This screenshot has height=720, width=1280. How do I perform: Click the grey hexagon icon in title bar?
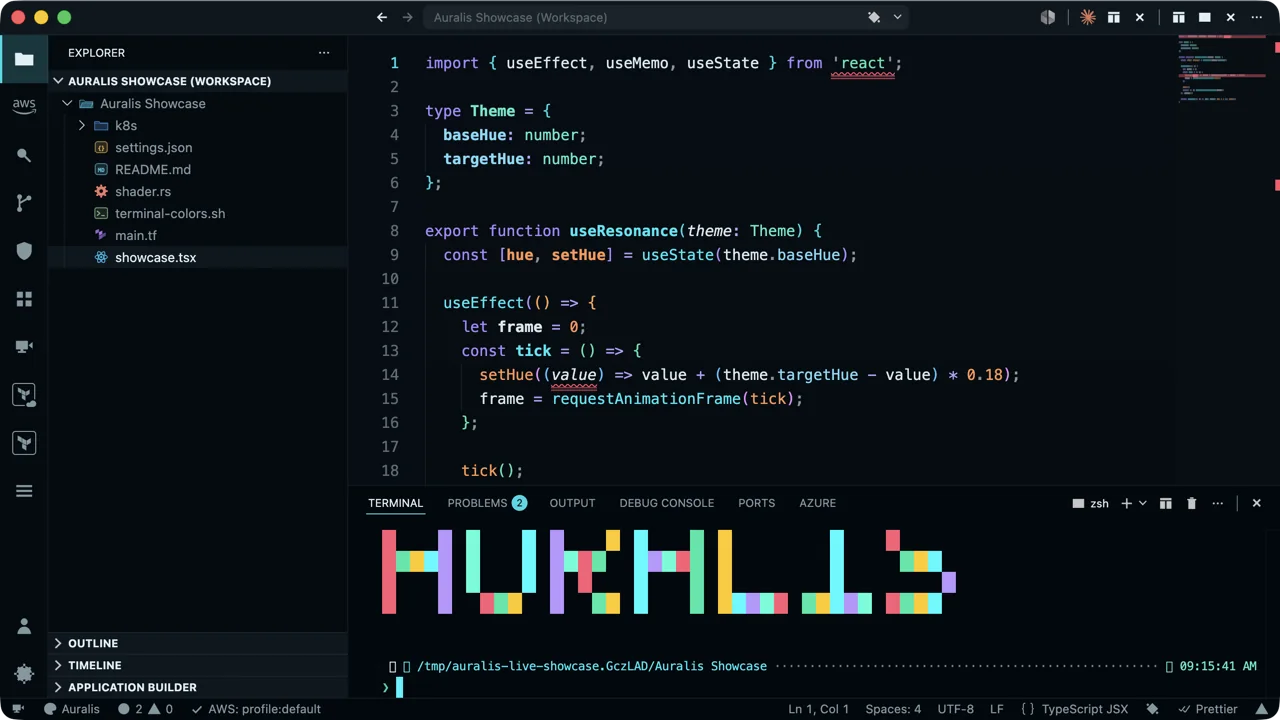coord(1048,17)
